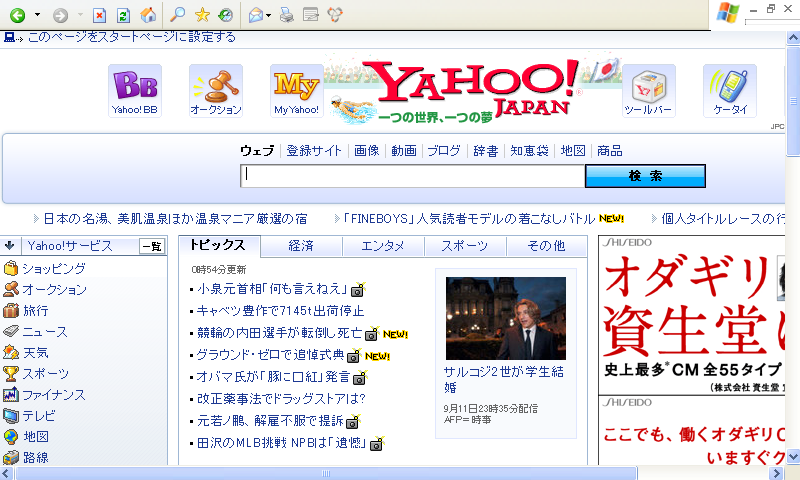800x480 pixels.
Task: Click the 検索 search button
Action: (x=645, y=176)
